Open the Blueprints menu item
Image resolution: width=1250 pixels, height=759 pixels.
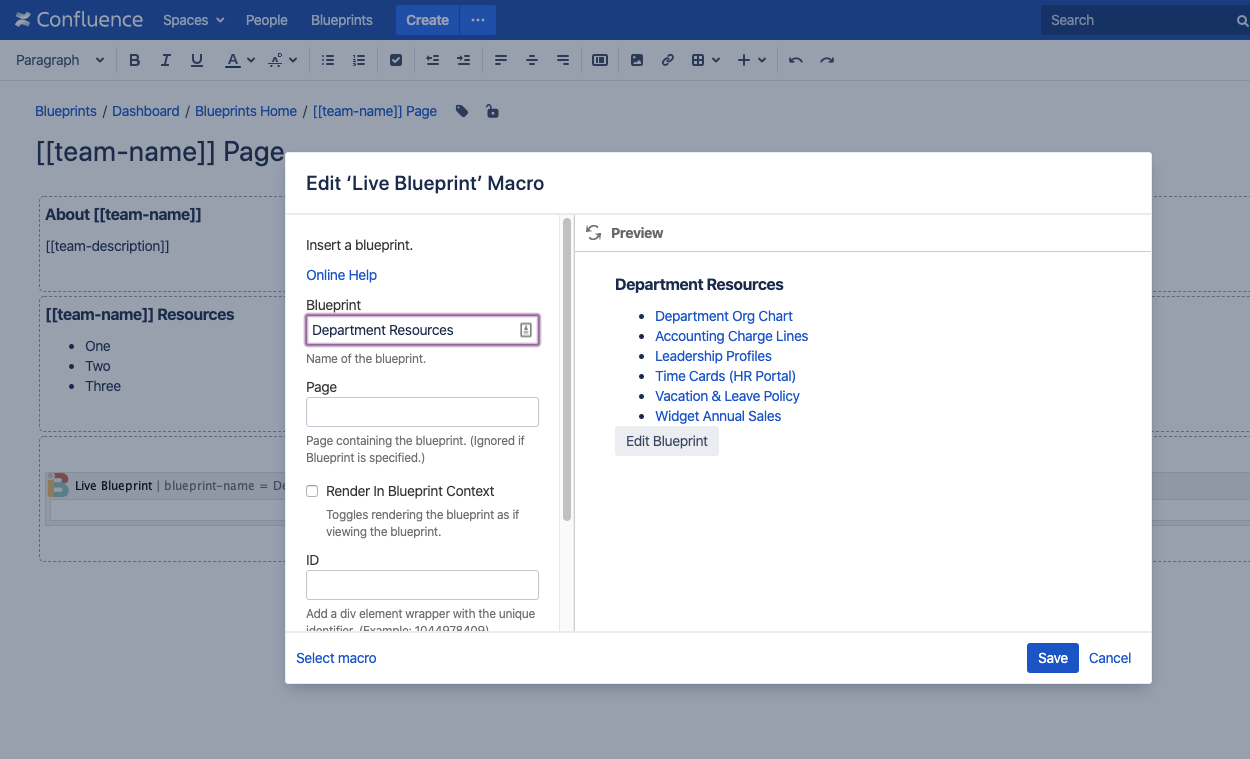342,20
